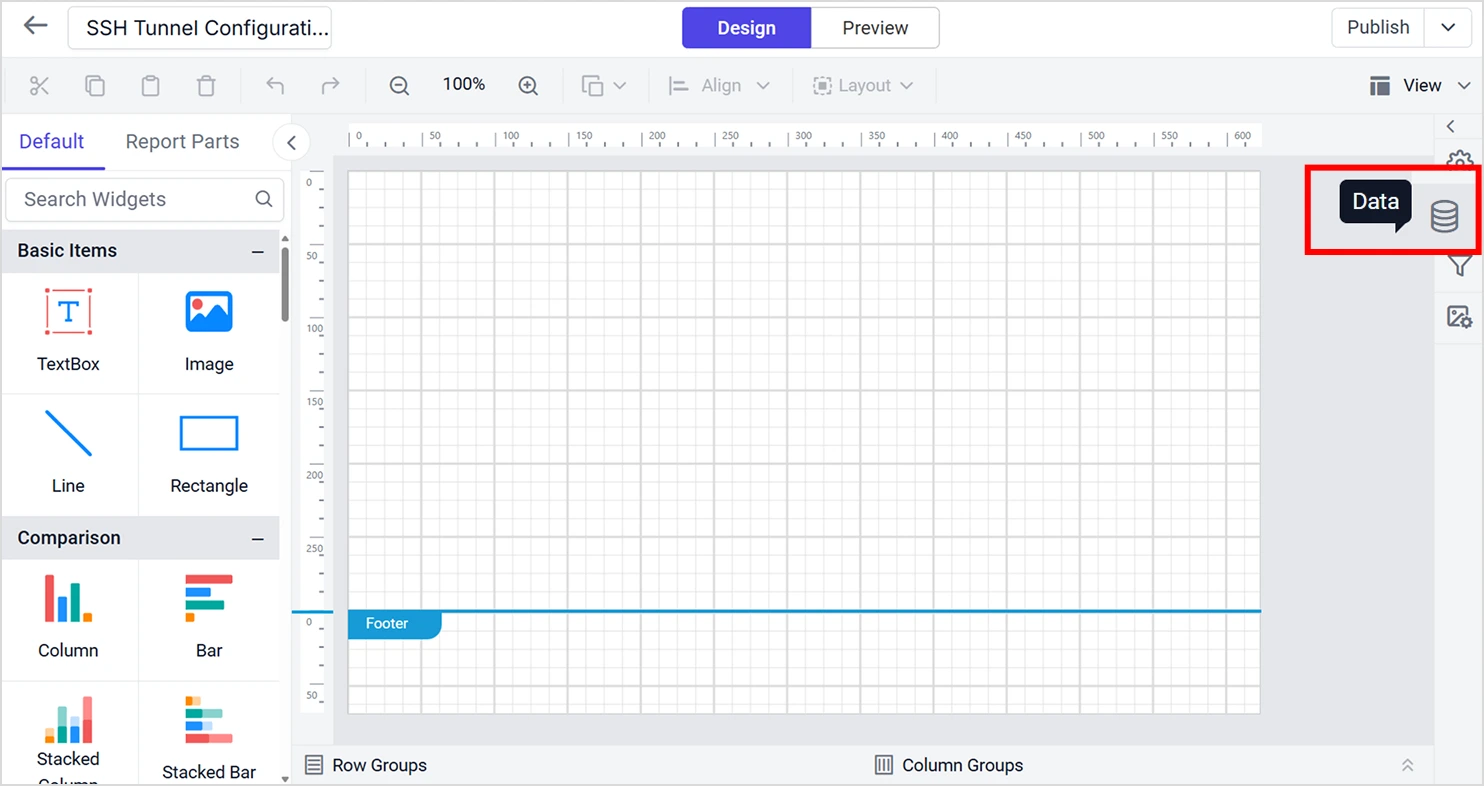Expand the Layout dropdown

coord(864,85)
